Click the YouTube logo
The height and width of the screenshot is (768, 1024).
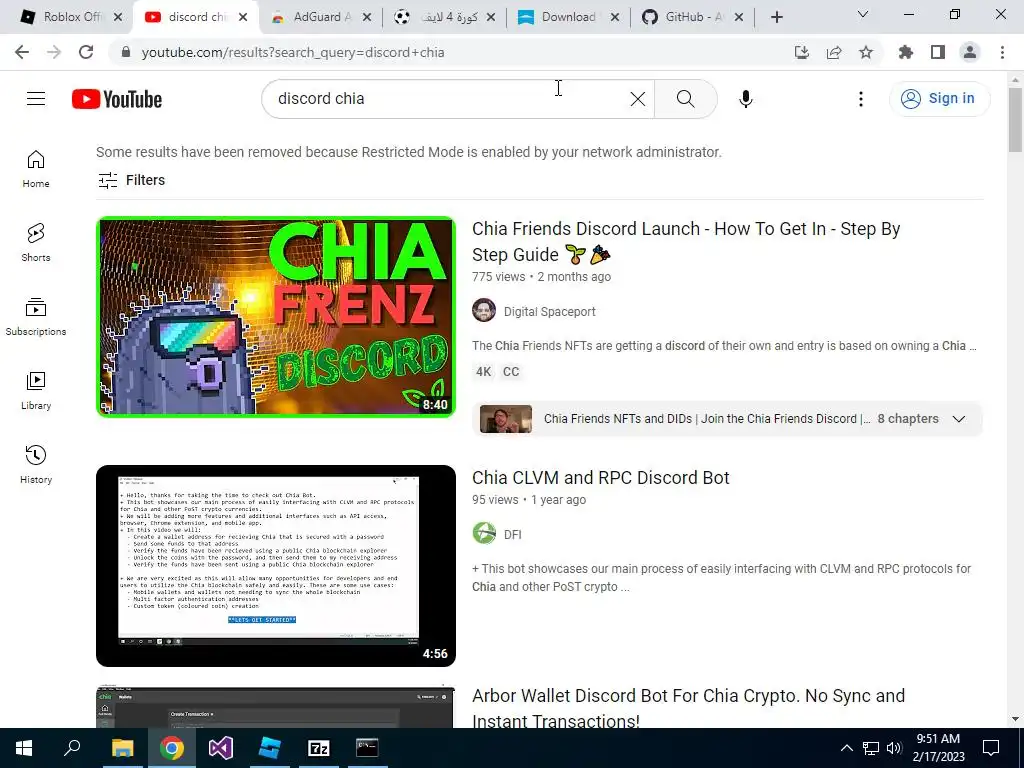click(x=117, y=99)
